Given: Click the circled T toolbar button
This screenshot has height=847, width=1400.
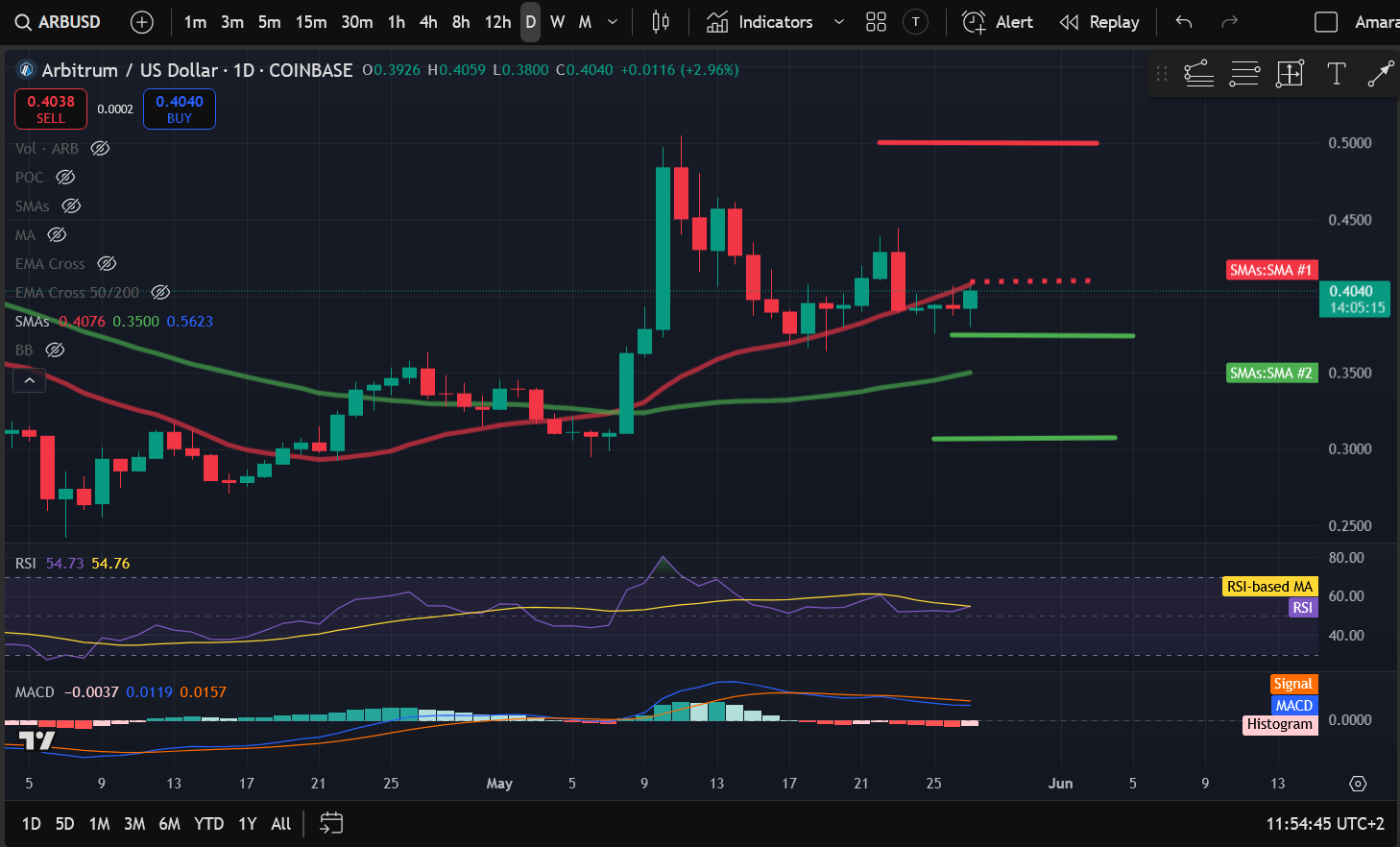Looking at the screenshot, I should point(916,22).
